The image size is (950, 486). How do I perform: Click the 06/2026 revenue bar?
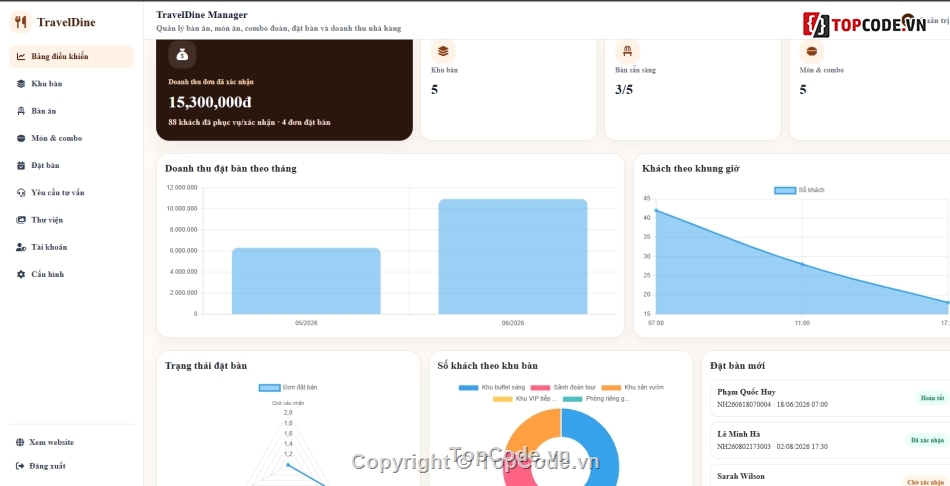point(513,256)
